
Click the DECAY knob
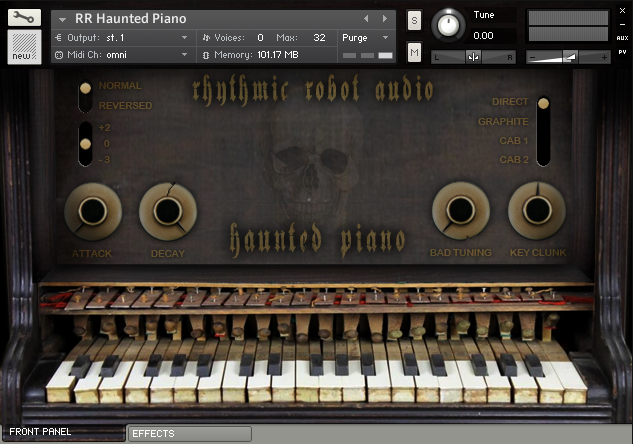[x=168, y=211]
